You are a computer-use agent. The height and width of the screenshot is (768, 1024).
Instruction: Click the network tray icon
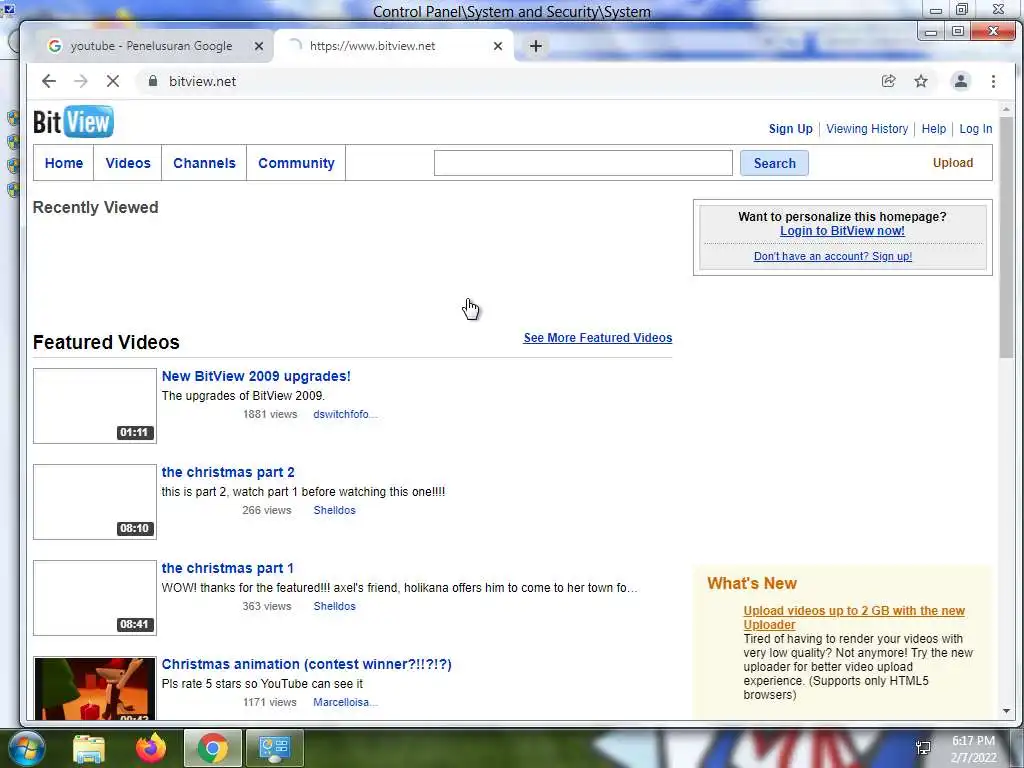pos(923,748)
